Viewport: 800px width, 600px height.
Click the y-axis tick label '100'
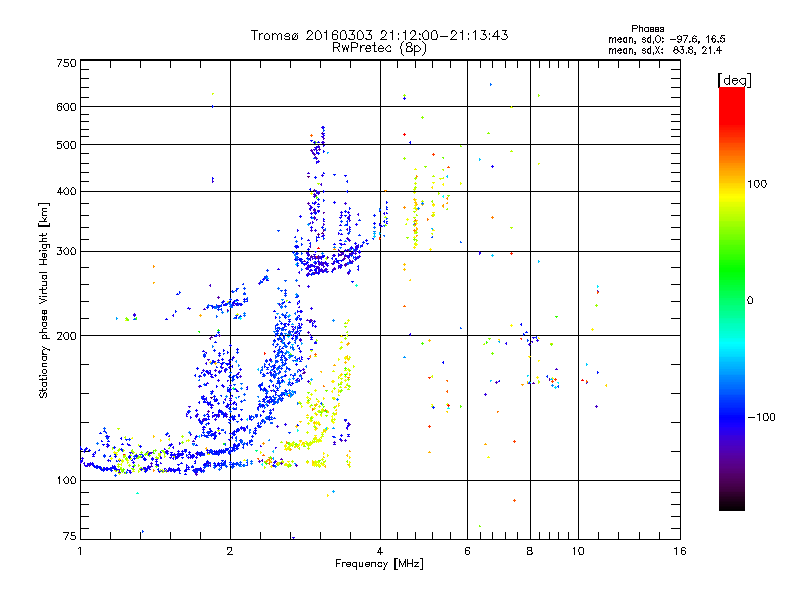[66, 481]
